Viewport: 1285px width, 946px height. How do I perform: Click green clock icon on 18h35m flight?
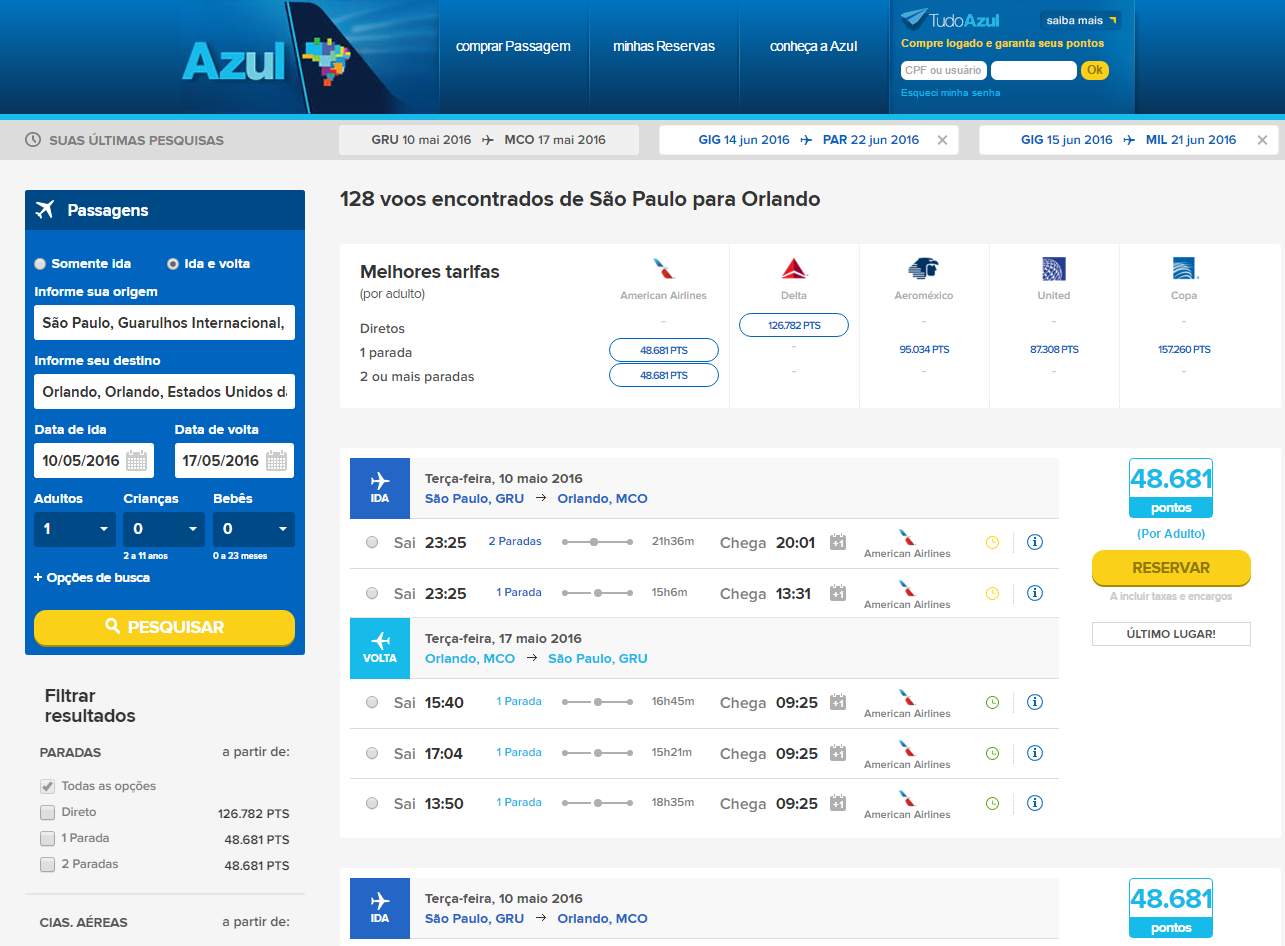[992, 803]
